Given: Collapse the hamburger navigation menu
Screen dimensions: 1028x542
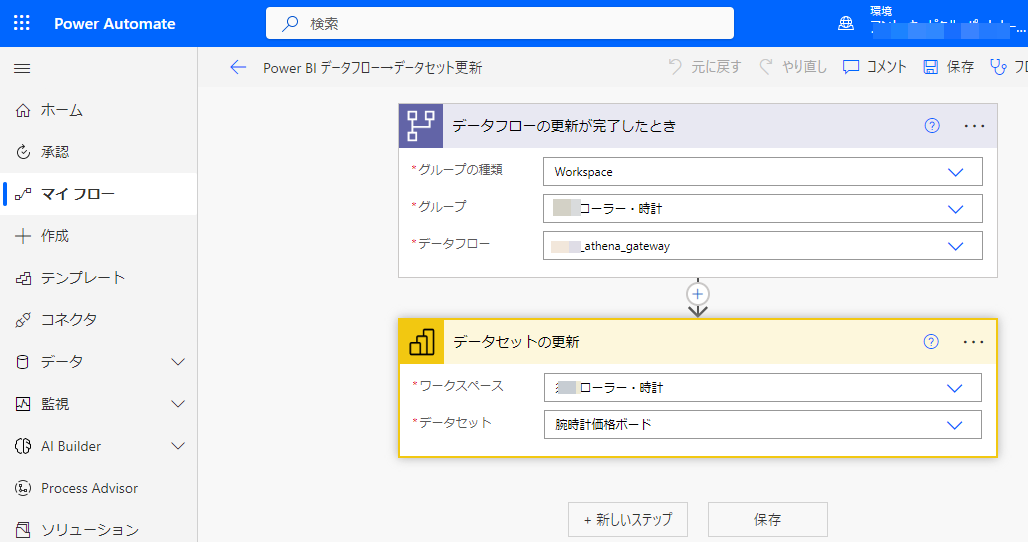Looking at the screenshot, I should pos(22,68).
